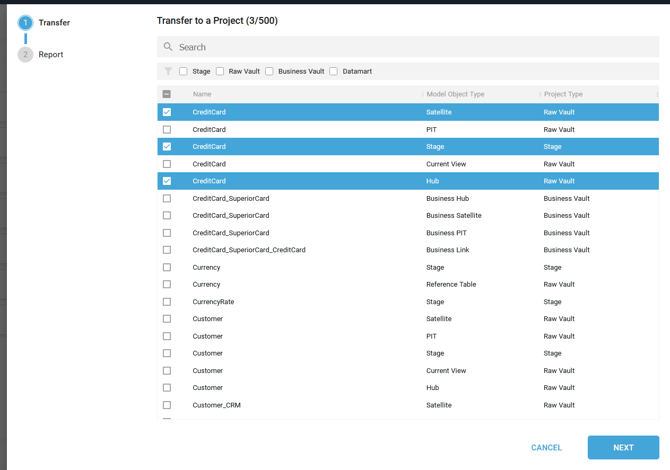670x470 pixels.
Task: Enable the Datamart filter checkbox
Action: [x=334, y=72]
